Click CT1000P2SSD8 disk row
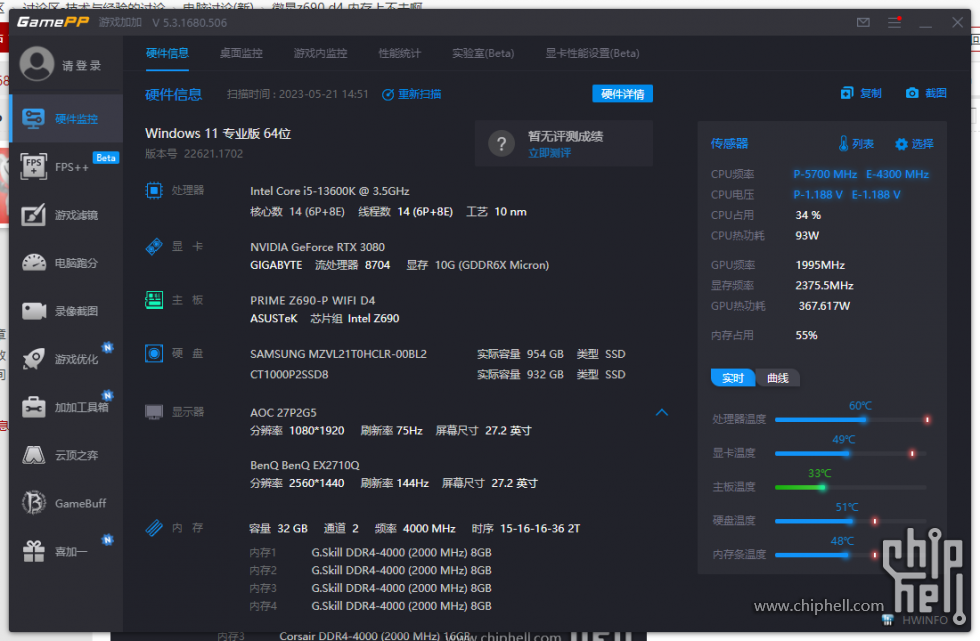 coord(438,375)
